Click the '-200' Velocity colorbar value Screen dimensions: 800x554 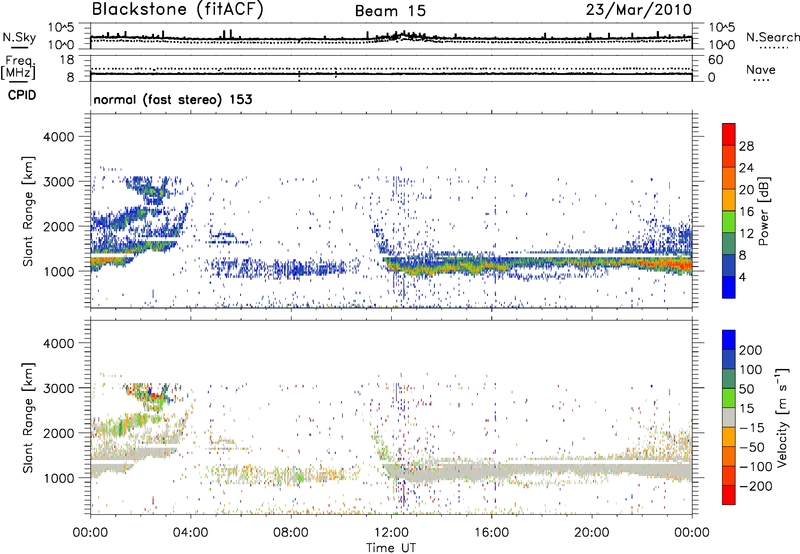pos(756,486)
